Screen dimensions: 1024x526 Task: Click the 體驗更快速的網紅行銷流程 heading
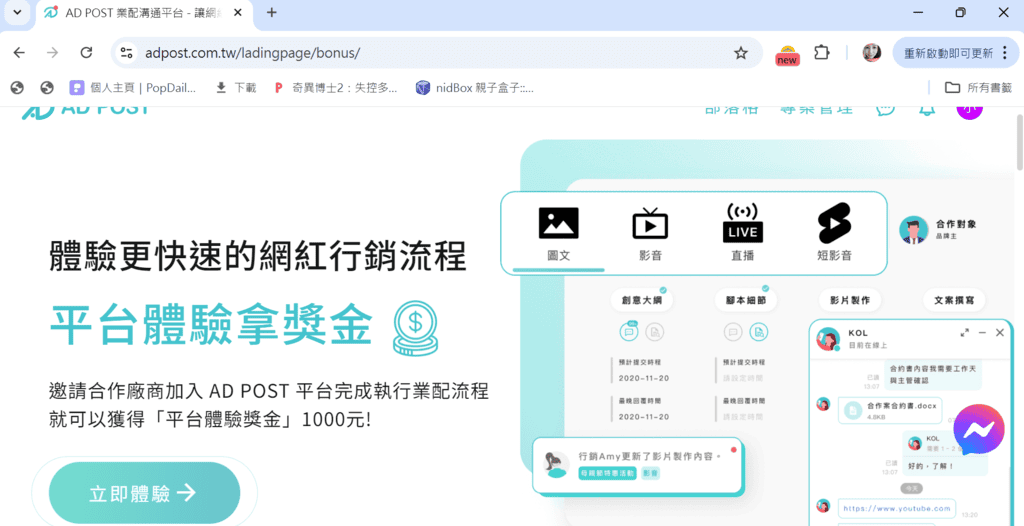[258, 256]
